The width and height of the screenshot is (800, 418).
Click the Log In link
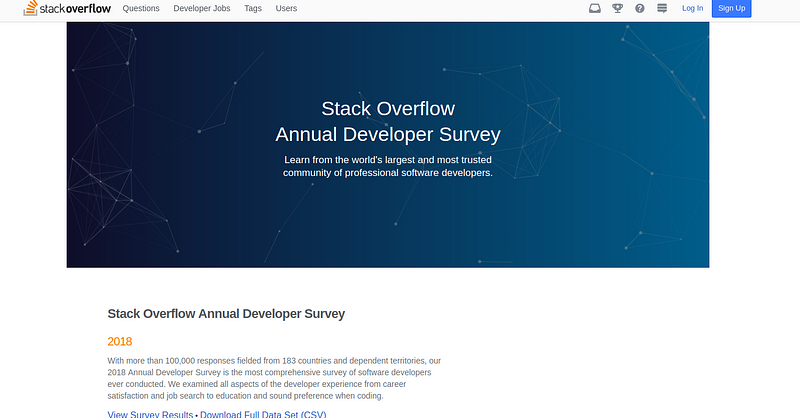(x=692, y=8)
